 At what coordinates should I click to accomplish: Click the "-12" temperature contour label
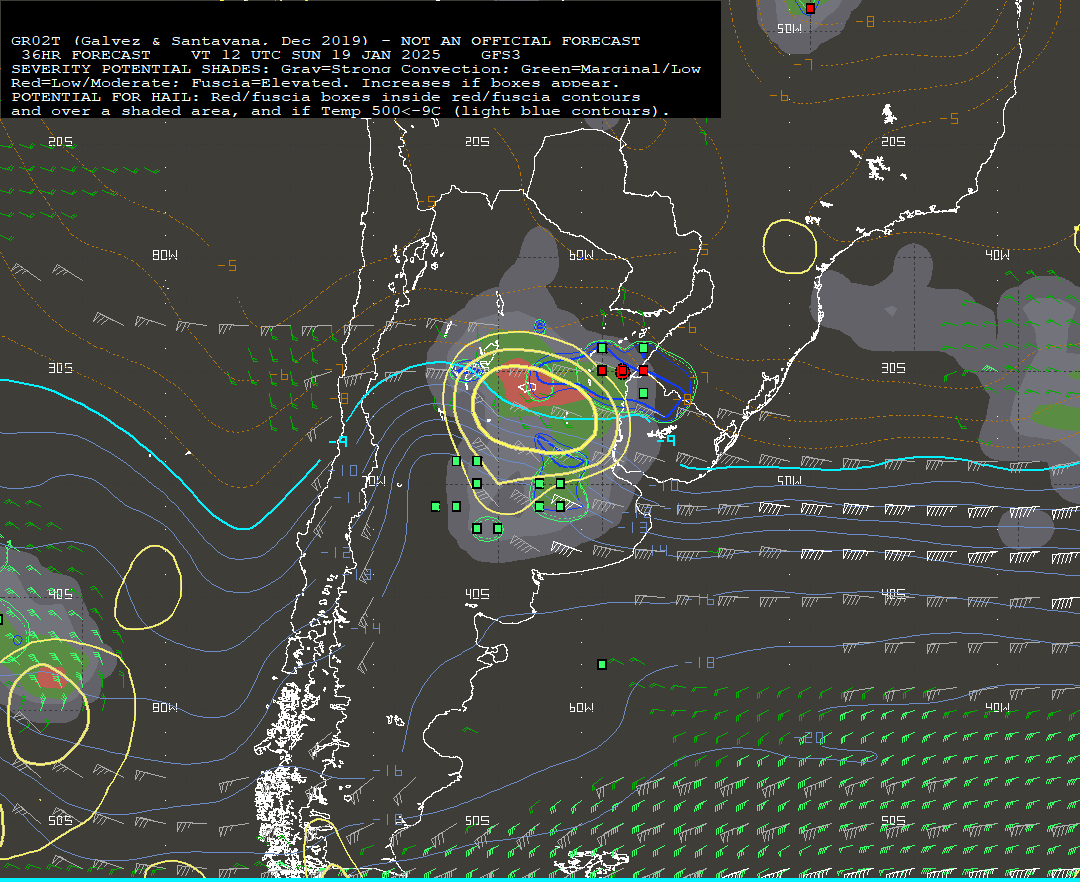pyautogui.click(x=336, y=552)
